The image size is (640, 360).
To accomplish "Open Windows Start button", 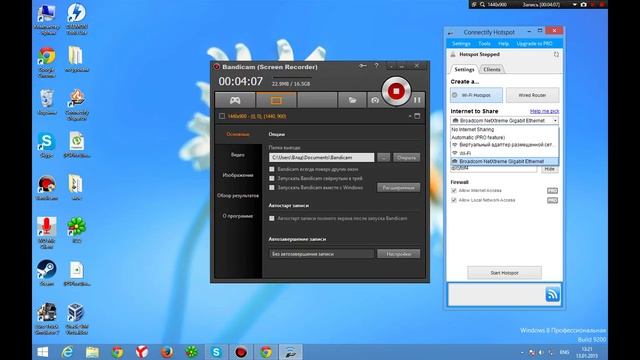I will coord(42,352).
